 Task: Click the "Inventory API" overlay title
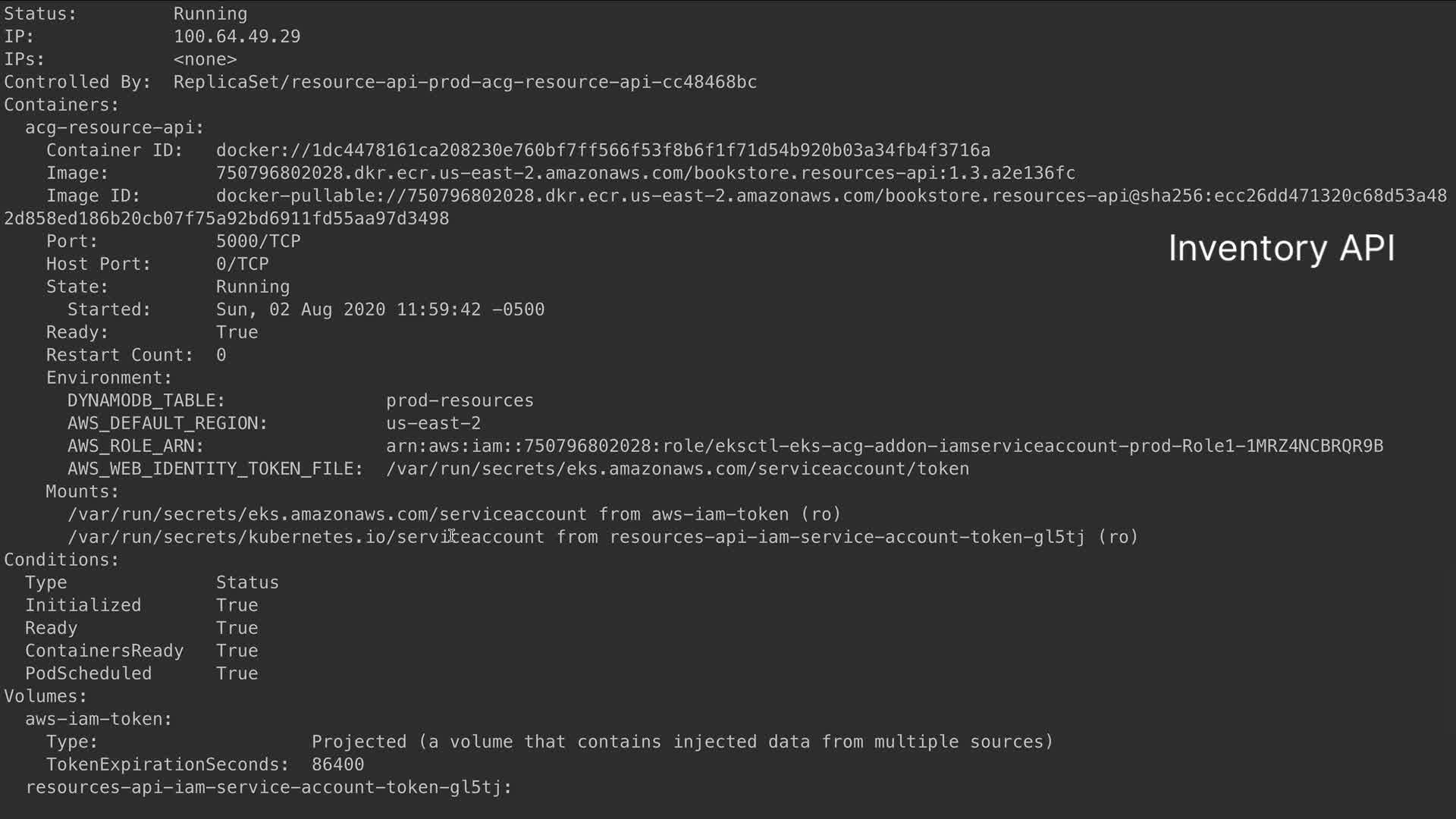pyautogui.click(x=1281, y=249)
